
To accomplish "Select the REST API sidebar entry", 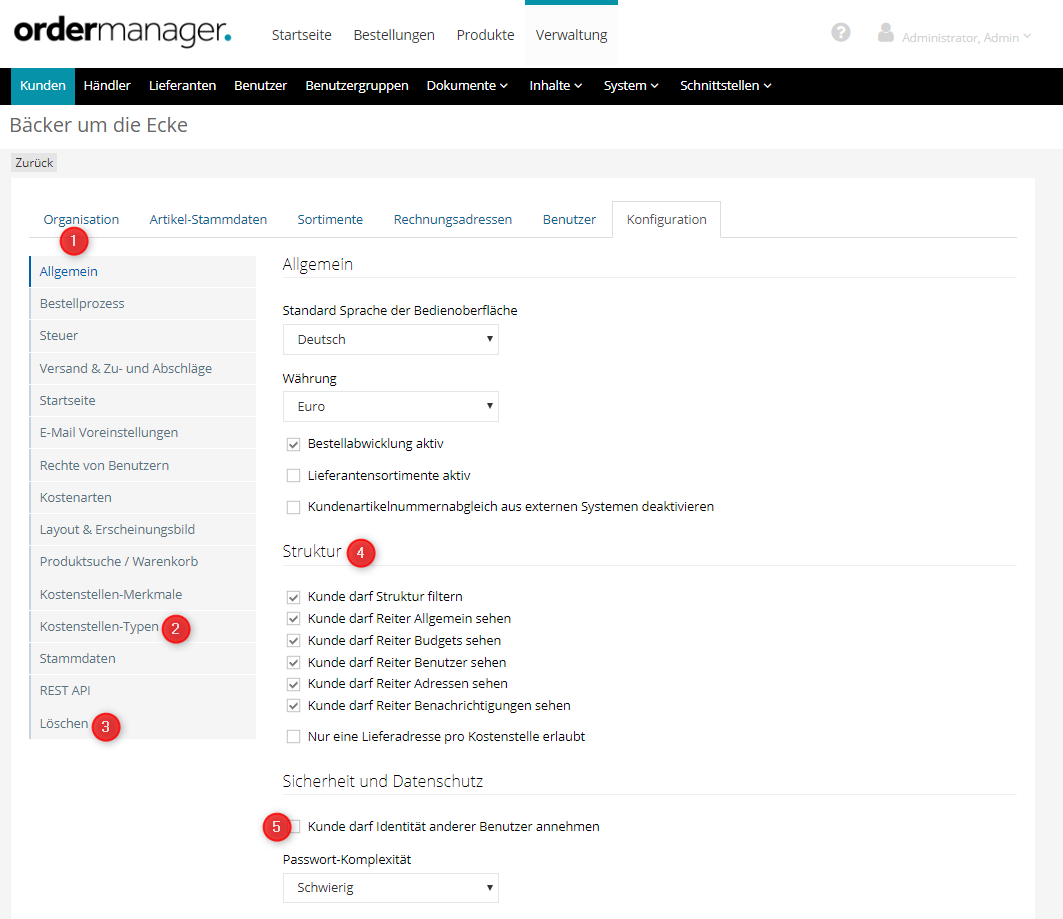I will (x=65, y=691).
